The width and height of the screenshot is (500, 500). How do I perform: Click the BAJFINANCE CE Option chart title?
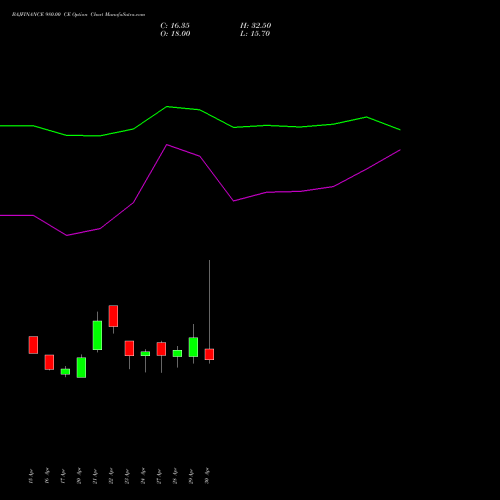coord(78,15)
